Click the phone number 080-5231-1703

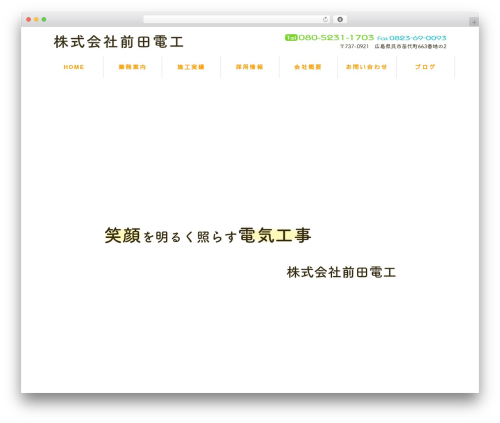click(x=336, y=38)
